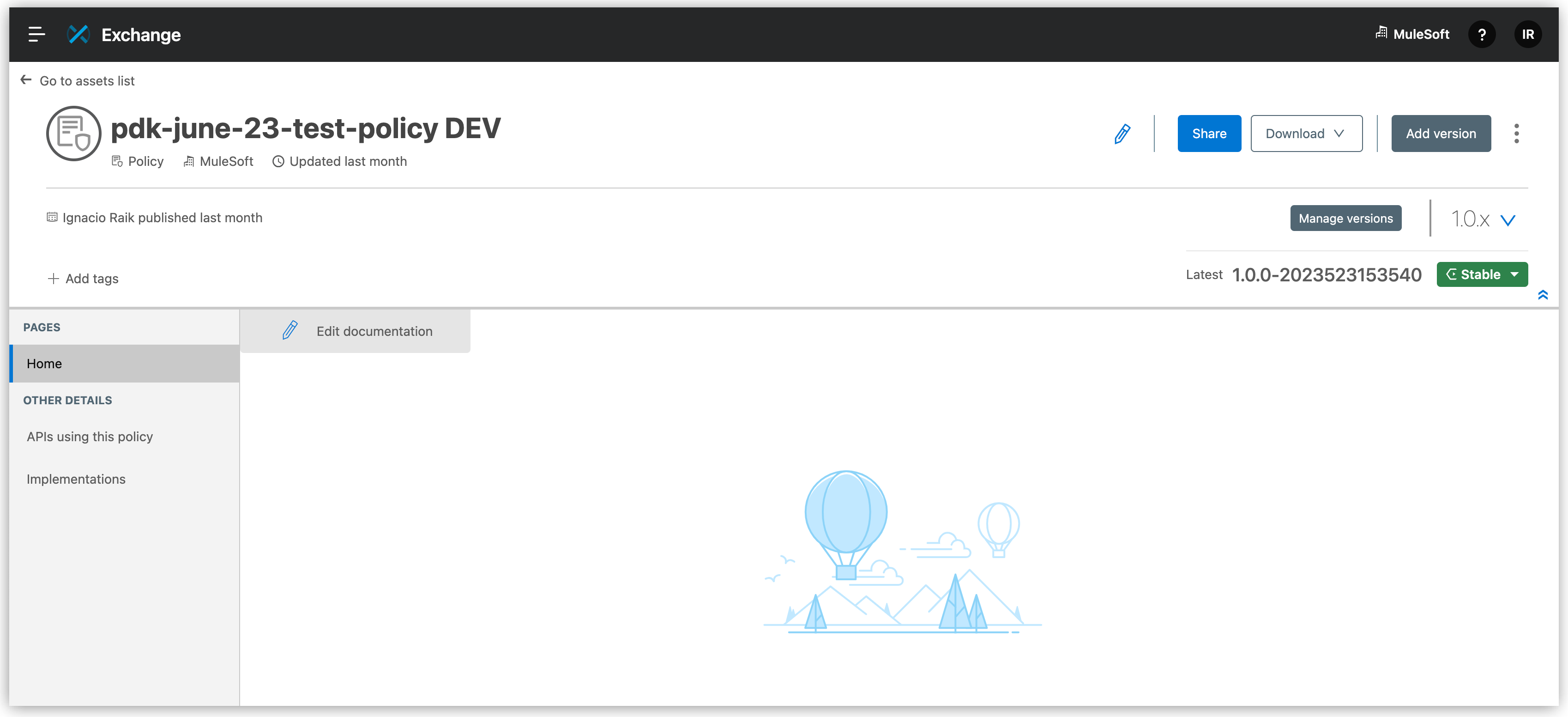Click the Share button
1568x717 pixels.
point(1209,133)
